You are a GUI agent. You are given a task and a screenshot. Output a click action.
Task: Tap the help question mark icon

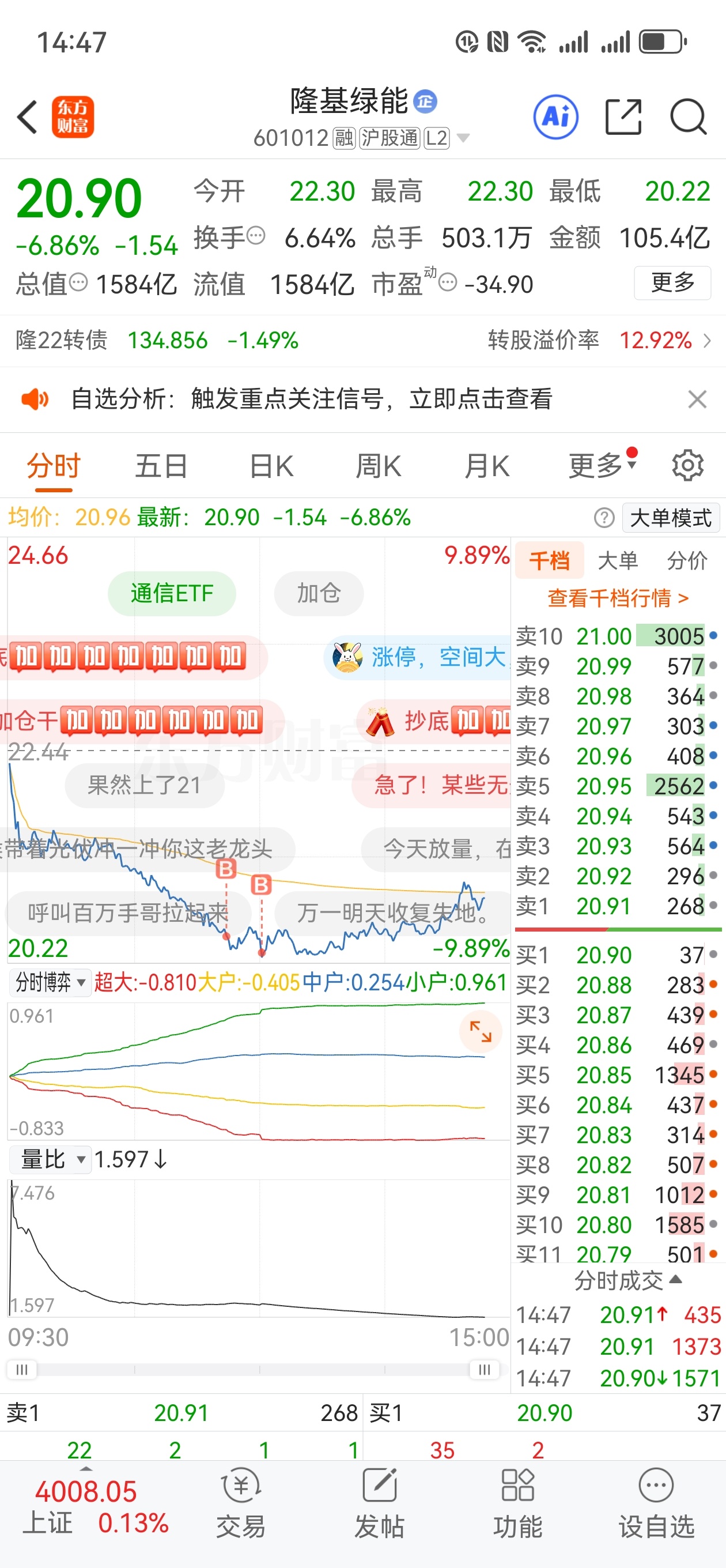(604, 518)
